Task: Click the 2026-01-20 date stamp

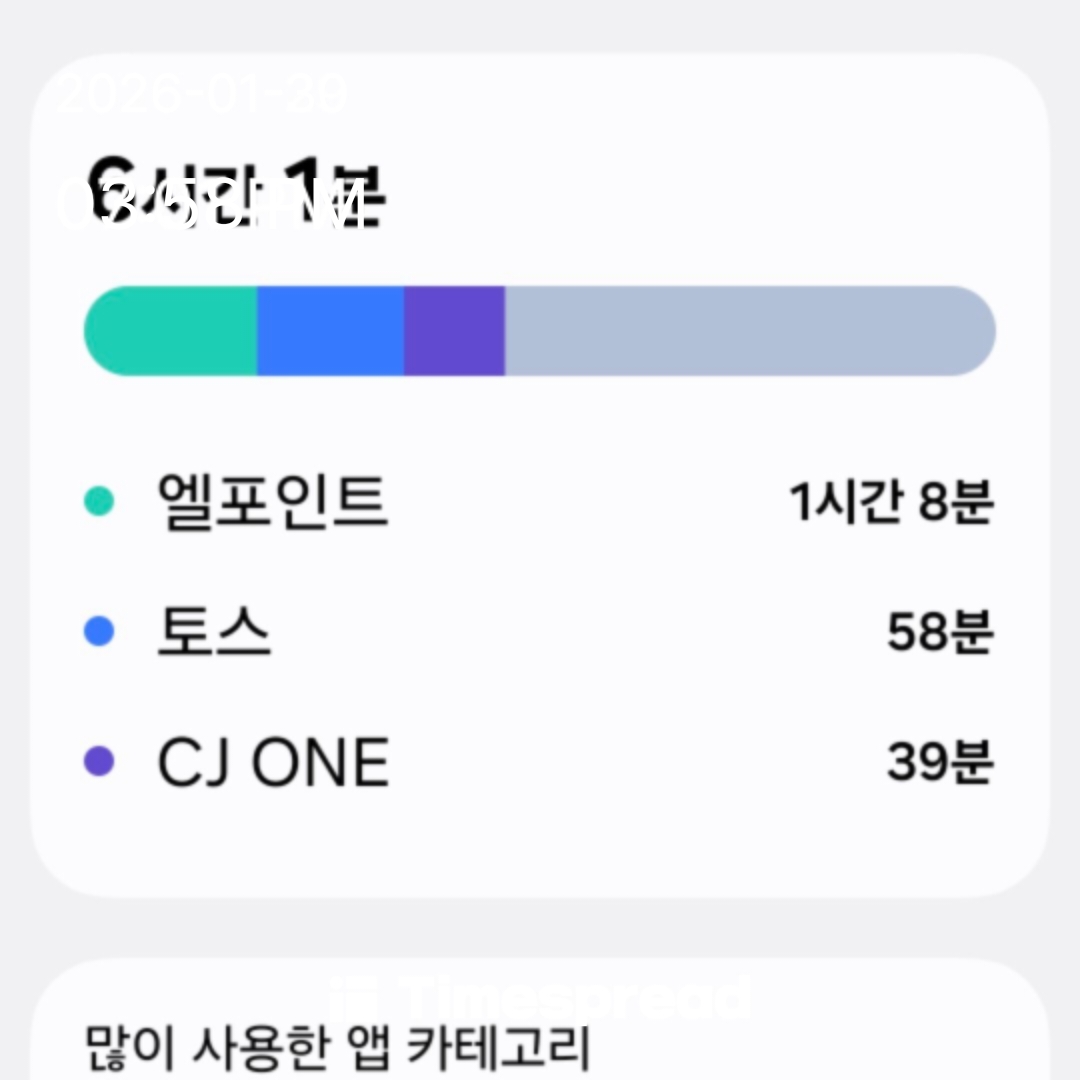Action: pos(203,95)
